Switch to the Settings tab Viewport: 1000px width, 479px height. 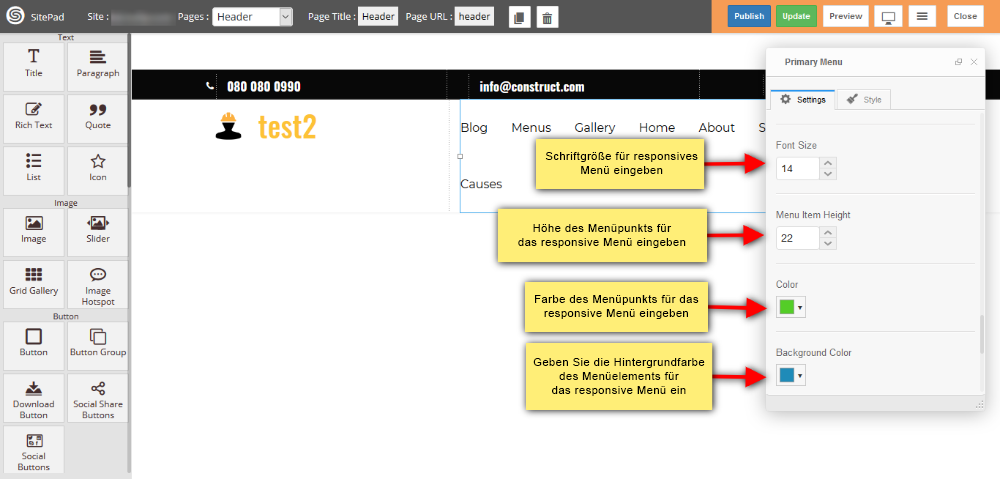(803, 99)
